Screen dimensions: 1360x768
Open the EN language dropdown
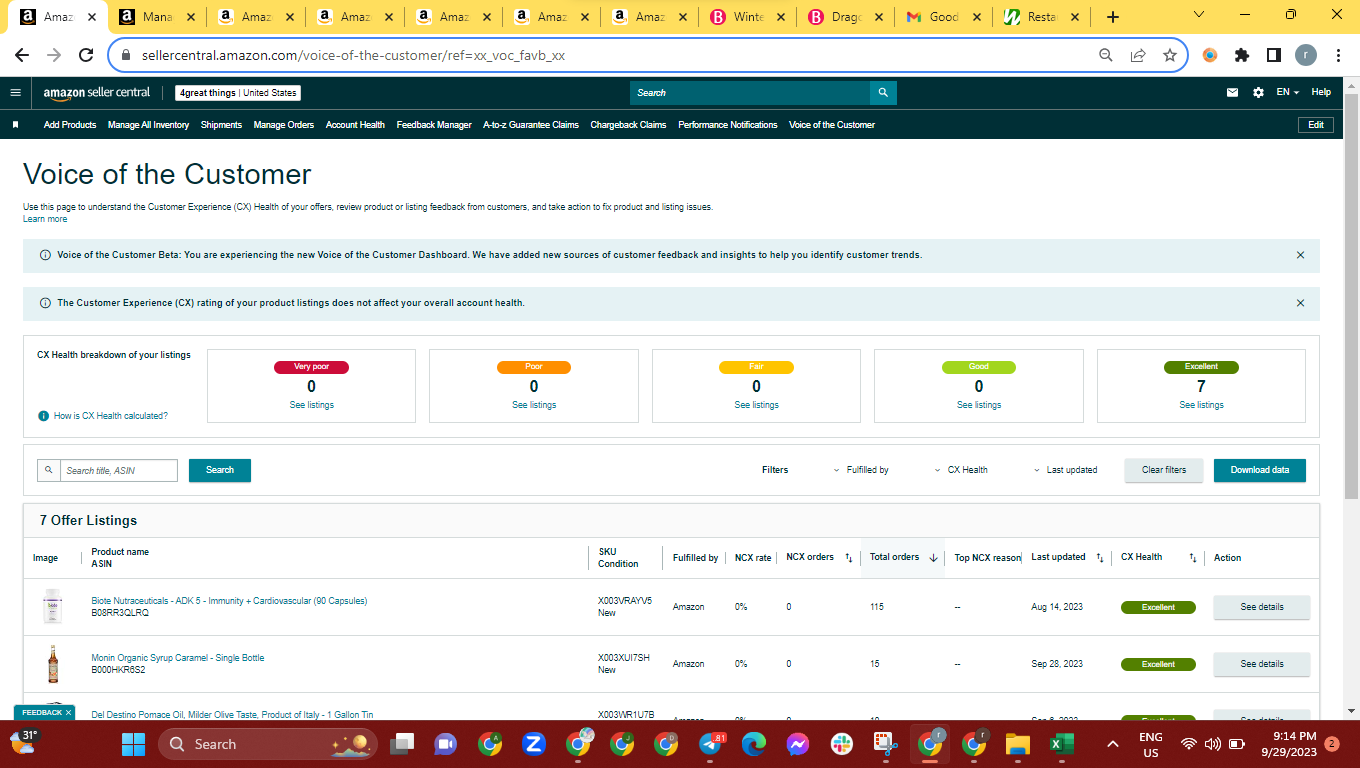point(1288,93)
